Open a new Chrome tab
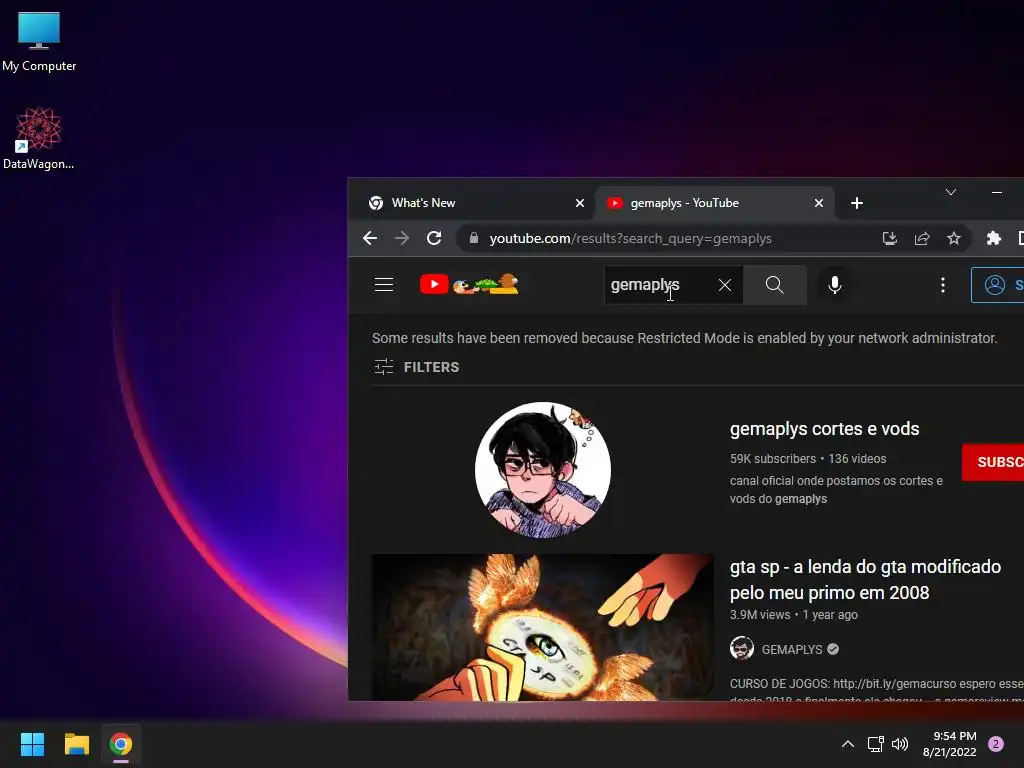Viewport: 1024px width, 768px height. click(x=857, y=203)
